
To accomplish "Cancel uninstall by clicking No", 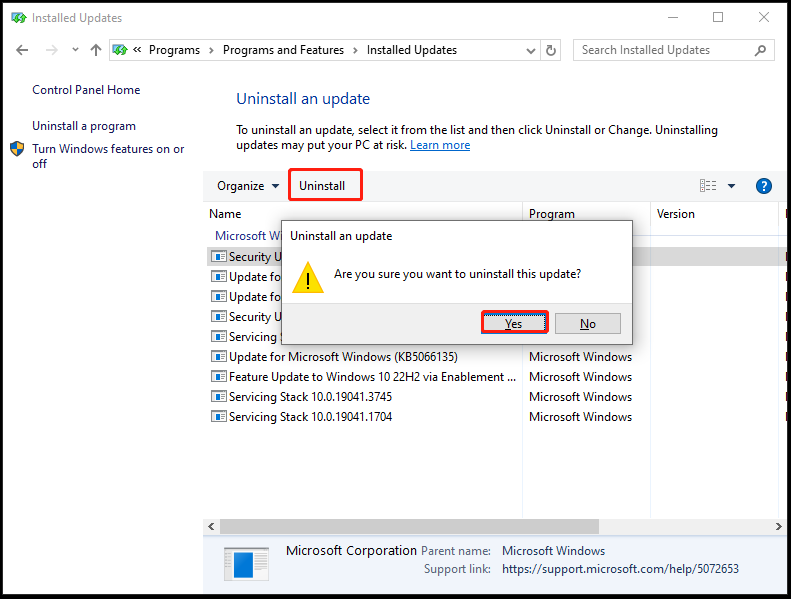I will 588,323.
